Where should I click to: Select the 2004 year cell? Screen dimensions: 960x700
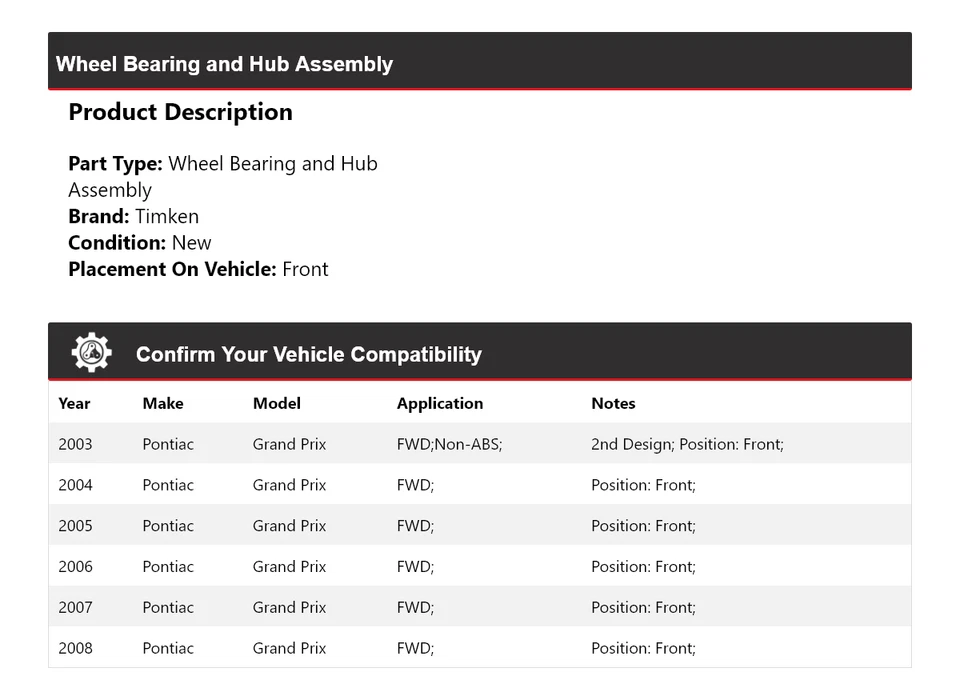pos(75,485)
